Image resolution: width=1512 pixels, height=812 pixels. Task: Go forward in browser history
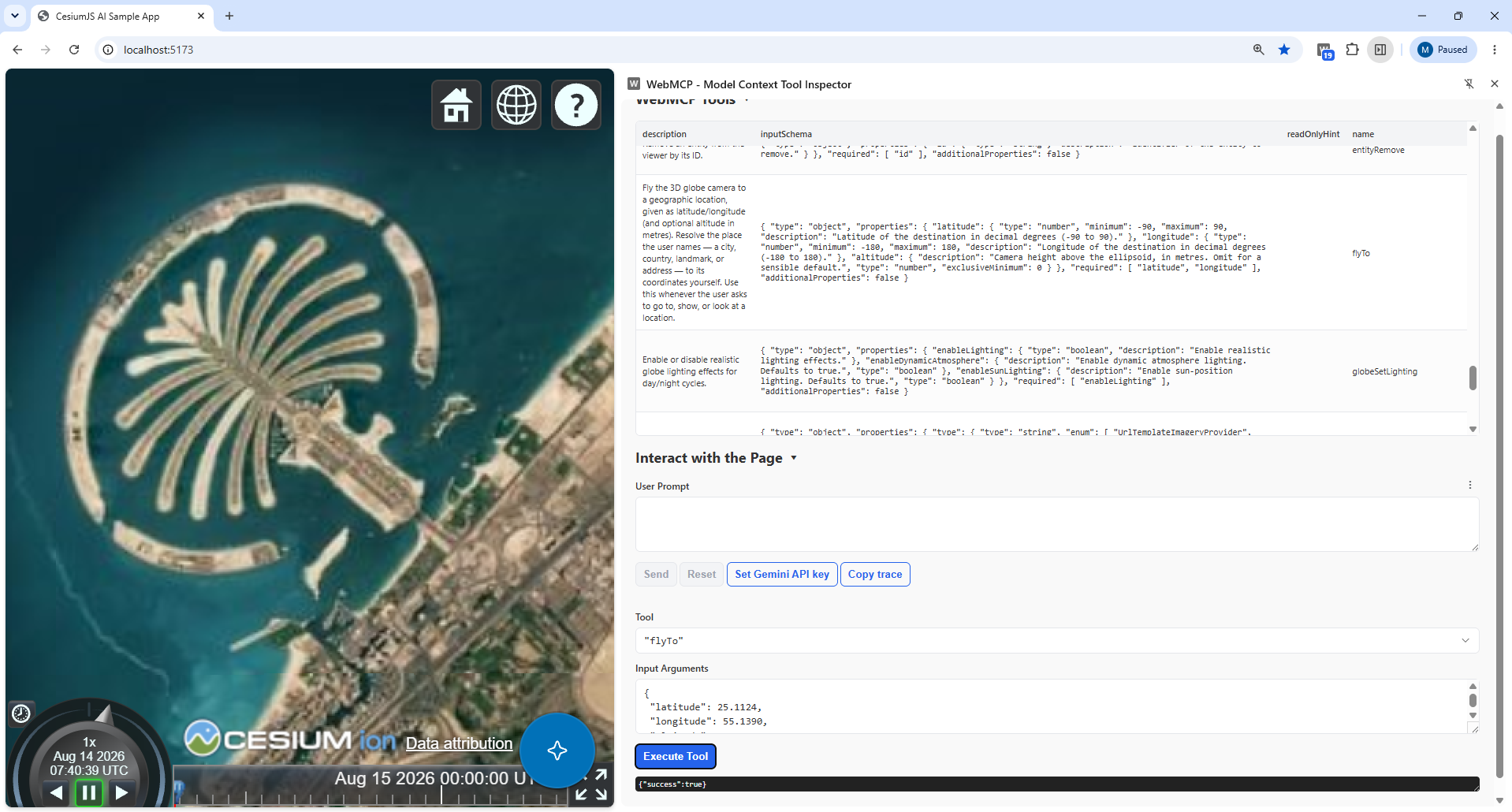46,50
